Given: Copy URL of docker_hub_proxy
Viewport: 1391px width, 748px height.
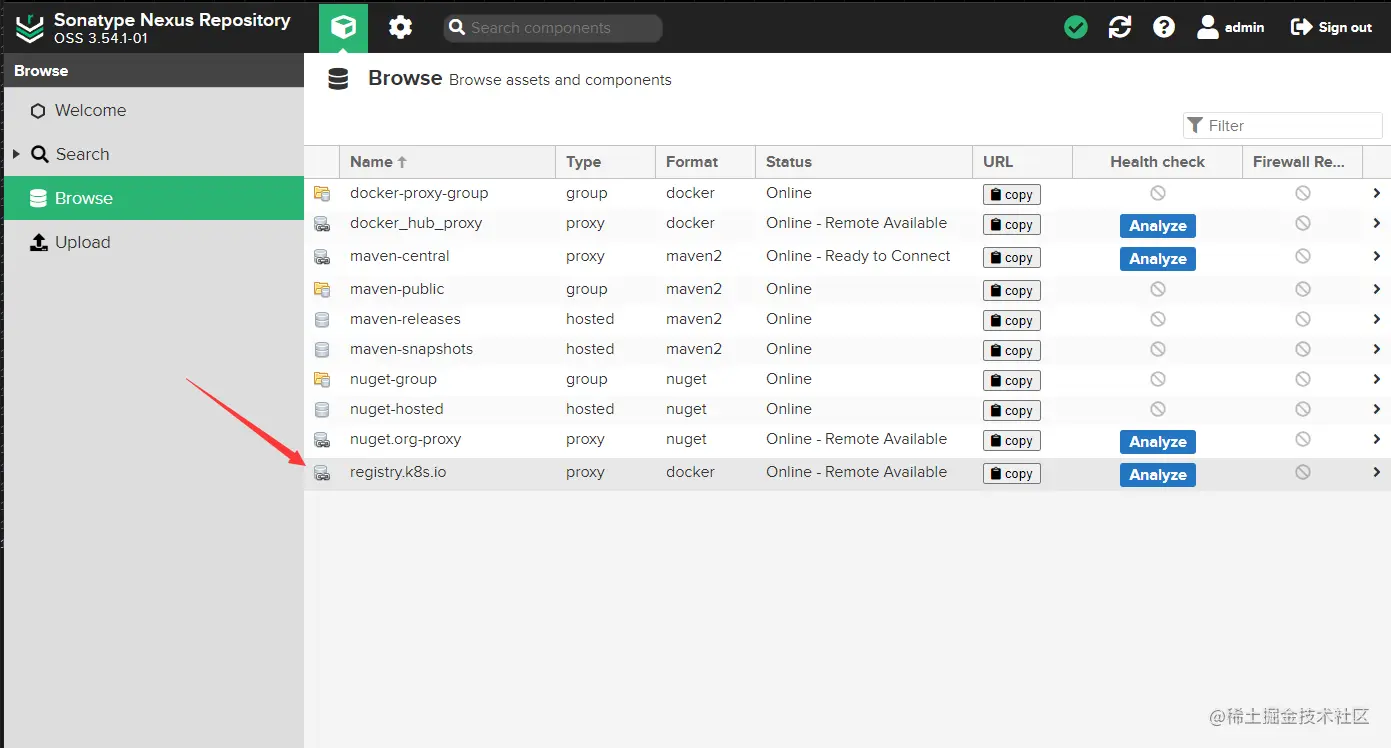Looking at the screenshot, I should (x=1012, y=225).
